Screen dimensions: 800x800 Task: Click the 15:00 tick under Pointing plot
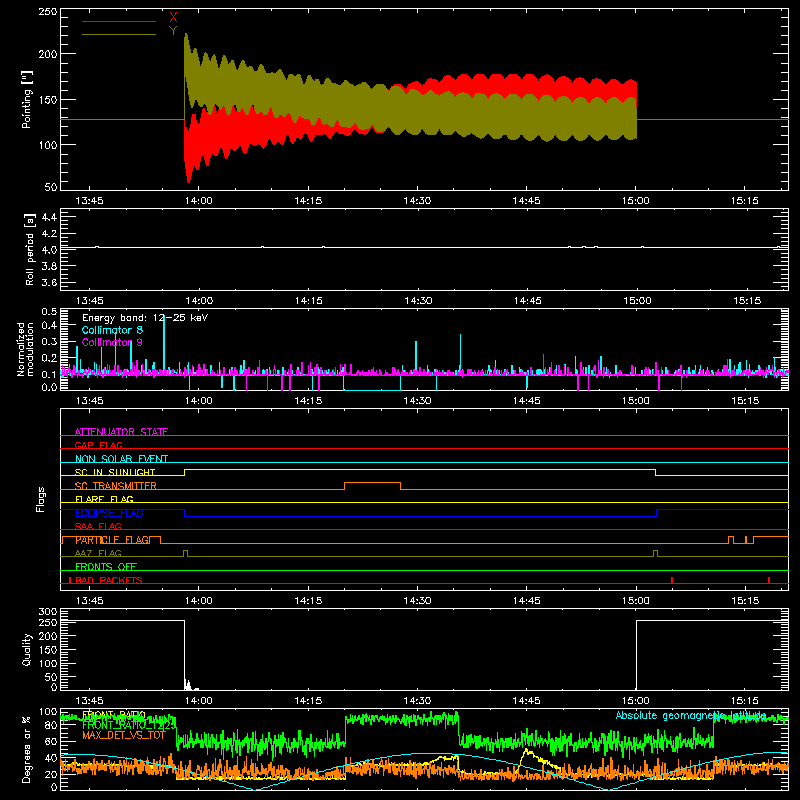pyautogui.click(x=636, y=201)
